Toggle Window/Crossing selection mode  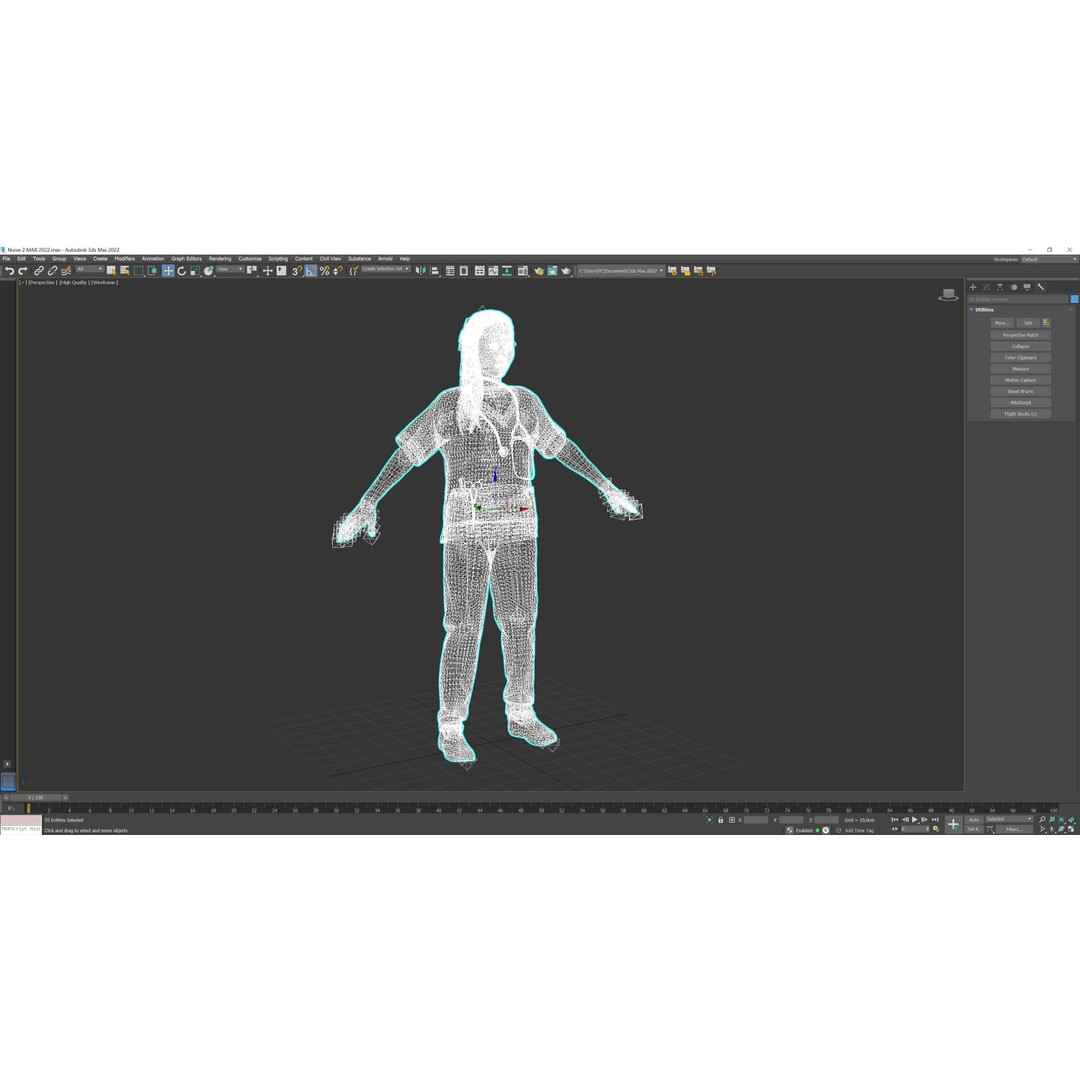pos(152,271)
